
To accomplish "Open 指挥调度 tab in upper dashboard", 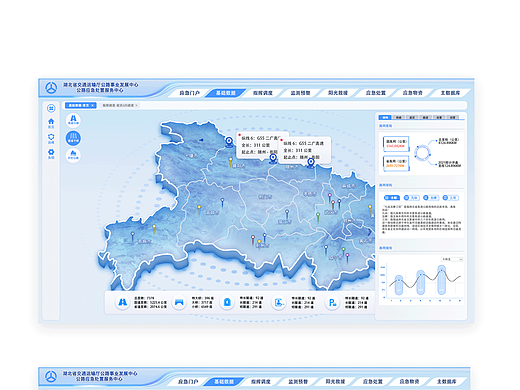I will [263, 93].
